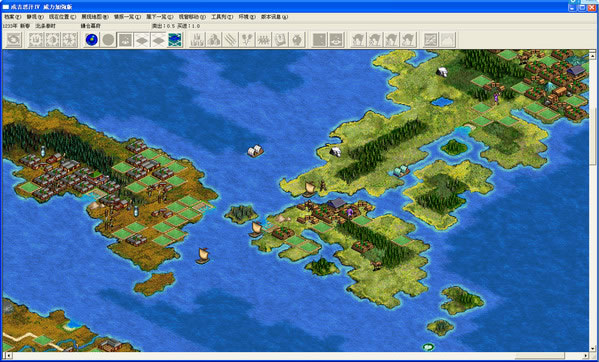Click the blue globe world map icon
The image size is (599, 362).
(x=91, y=40)
